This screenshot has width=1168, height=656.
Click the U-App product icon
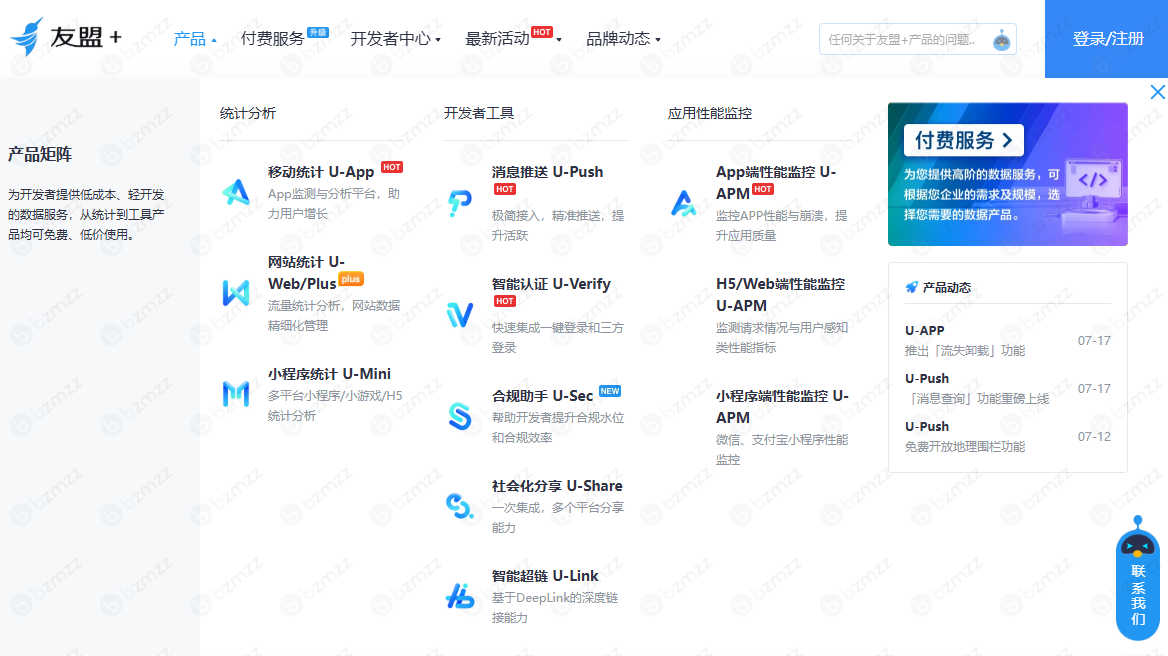click(236, 192)
